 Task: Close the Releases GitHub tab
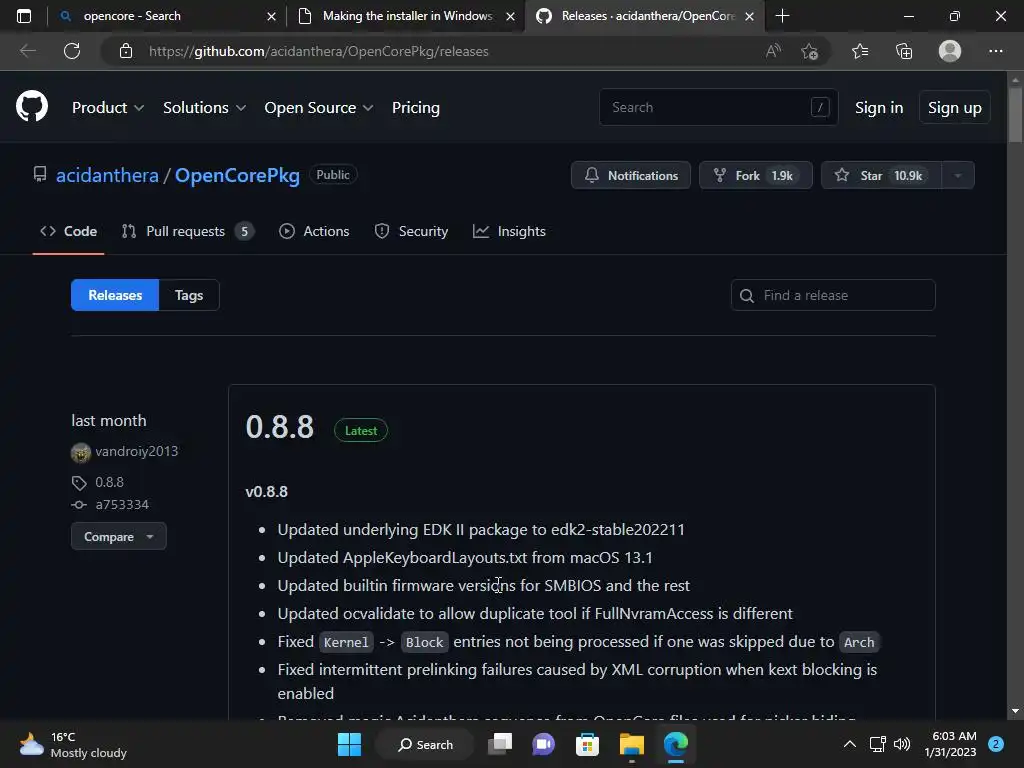coord(750,16)
